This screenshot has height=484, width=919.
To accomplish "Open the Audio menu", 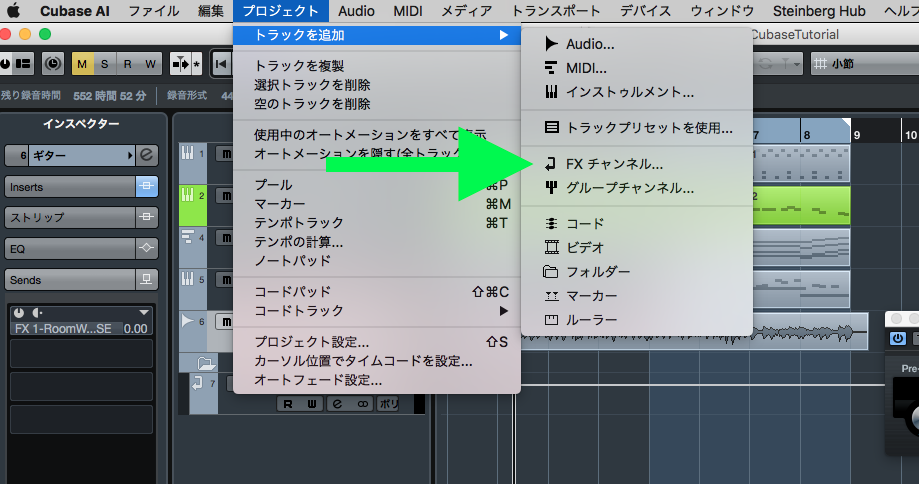I will (x=356, y=11).
